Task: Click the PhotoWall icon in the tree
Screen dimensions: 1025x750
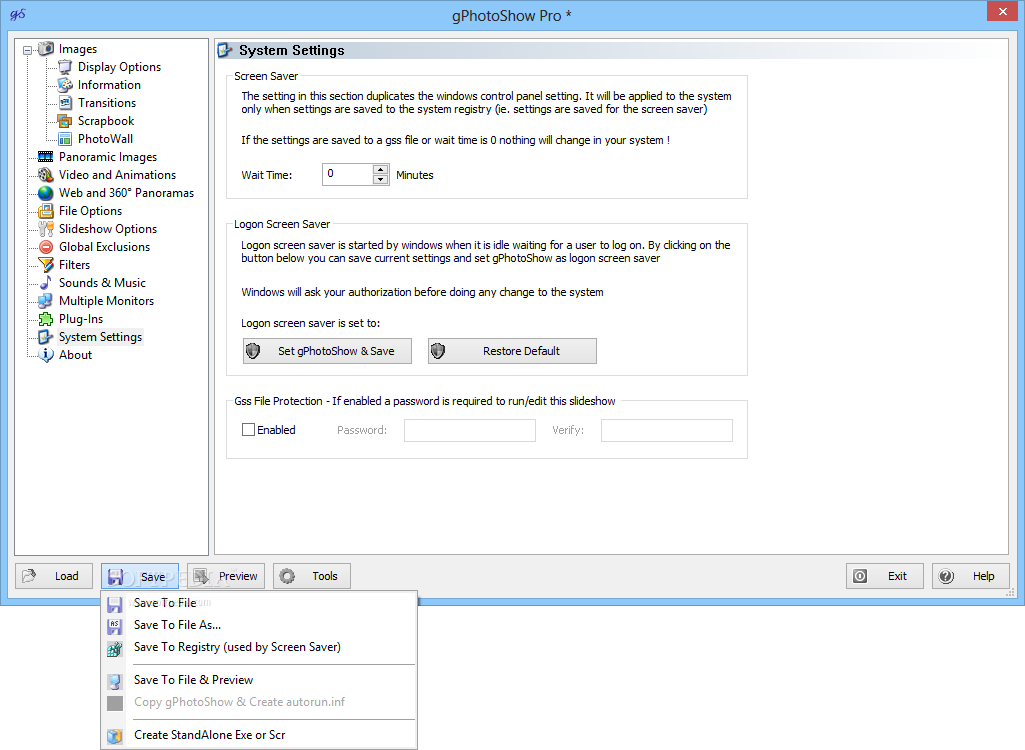Action: tap(65, 139)
